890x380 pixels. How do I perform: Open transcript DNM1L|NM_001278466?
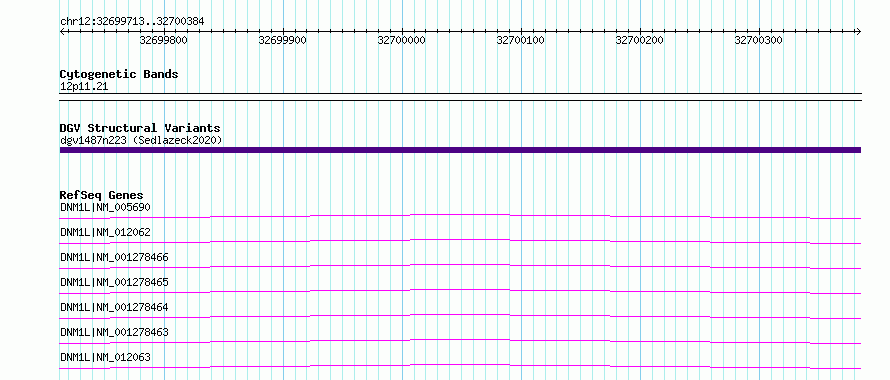[x=114, y=257]
